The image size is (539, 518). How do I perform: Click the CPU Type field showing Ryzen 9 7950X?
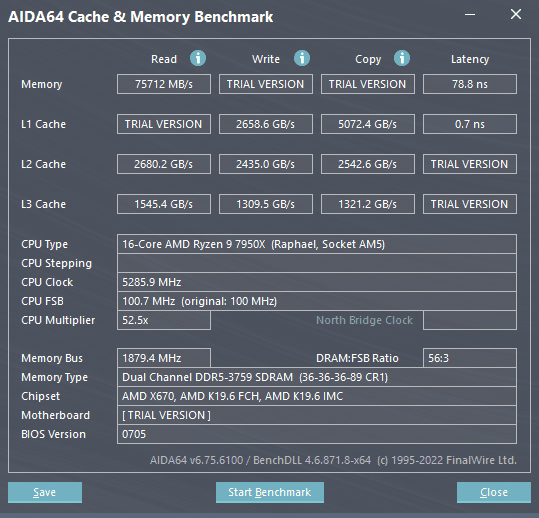pos(317,244)
